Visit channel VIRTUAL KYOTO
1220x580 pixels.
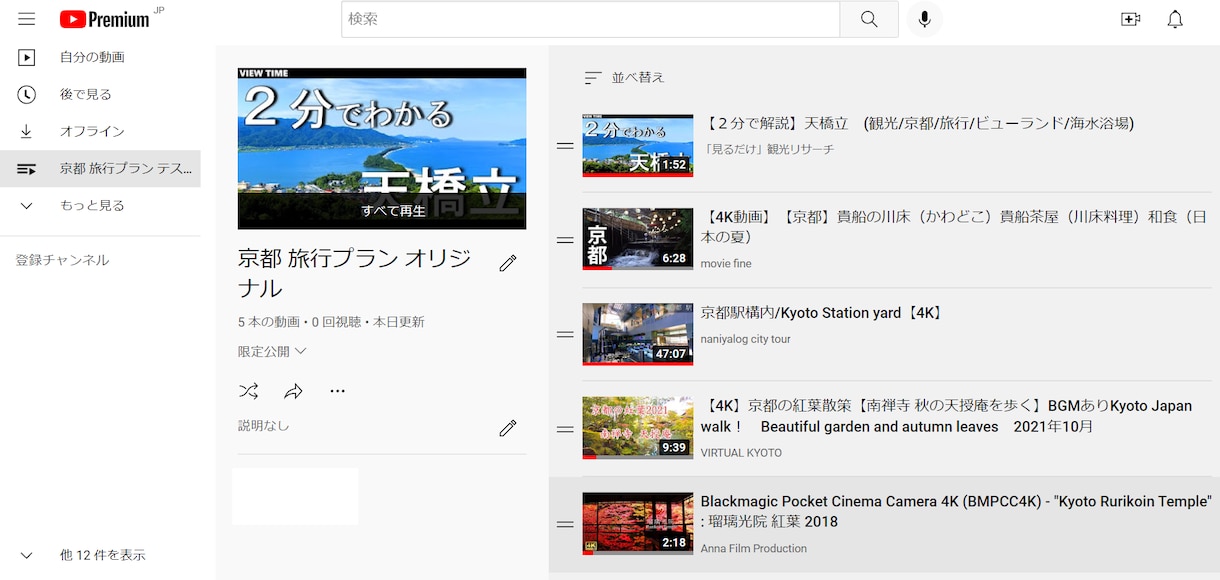(741, 452)
